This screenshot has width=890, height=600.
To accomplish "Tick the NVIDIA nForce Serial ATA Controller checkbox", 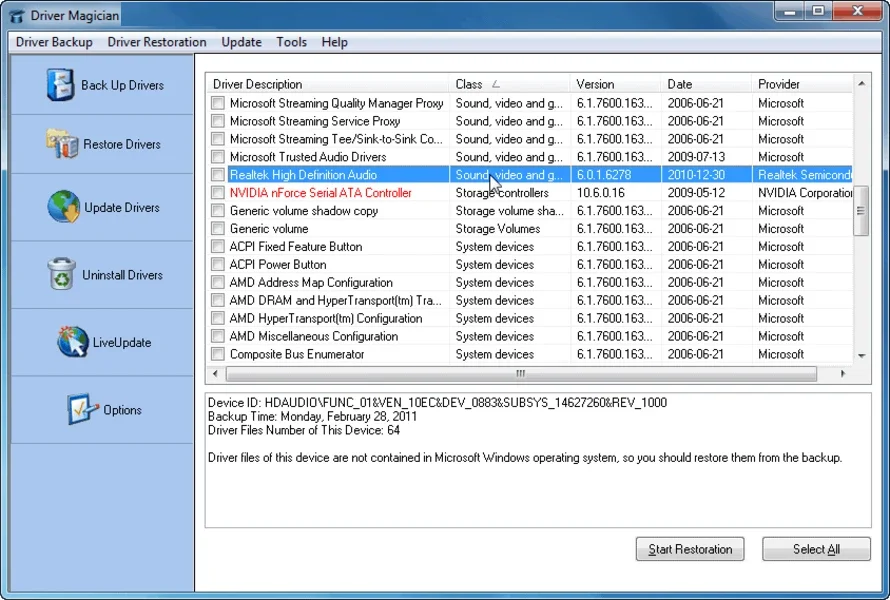I will [217, 193].
